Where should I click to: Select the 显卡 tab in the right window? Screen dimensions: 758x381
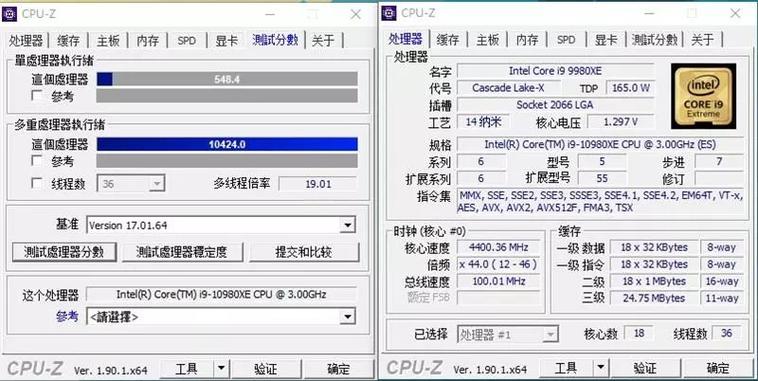click(606, 40)
